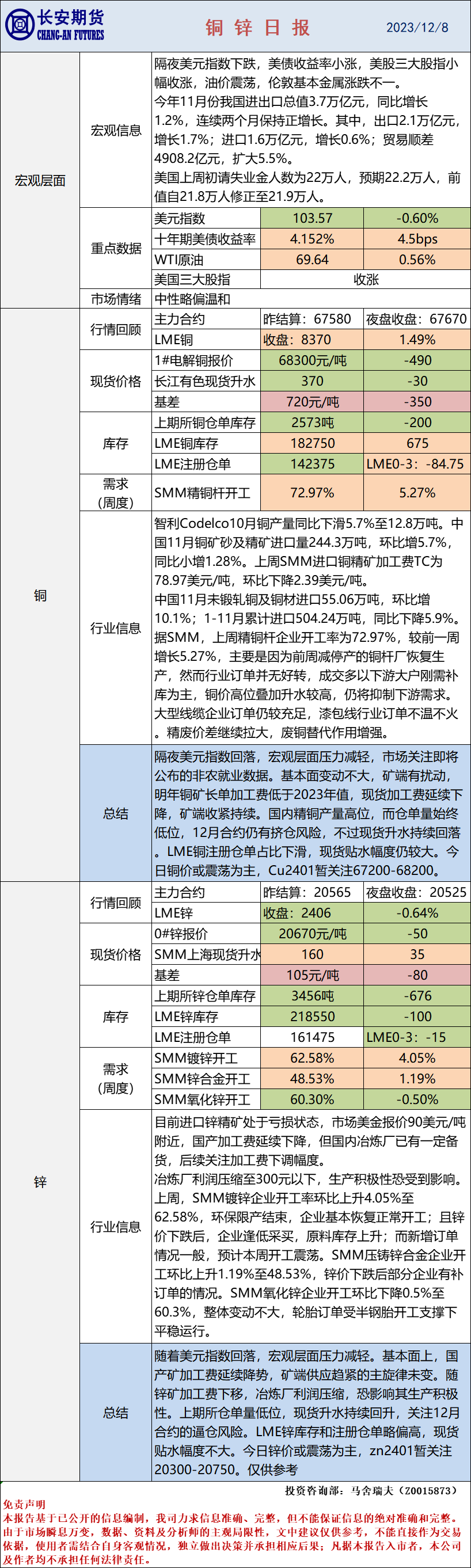471x1568 pixels.
Task: Click the 免责声明 disclaimer heading
Action: pos(24,1504)
